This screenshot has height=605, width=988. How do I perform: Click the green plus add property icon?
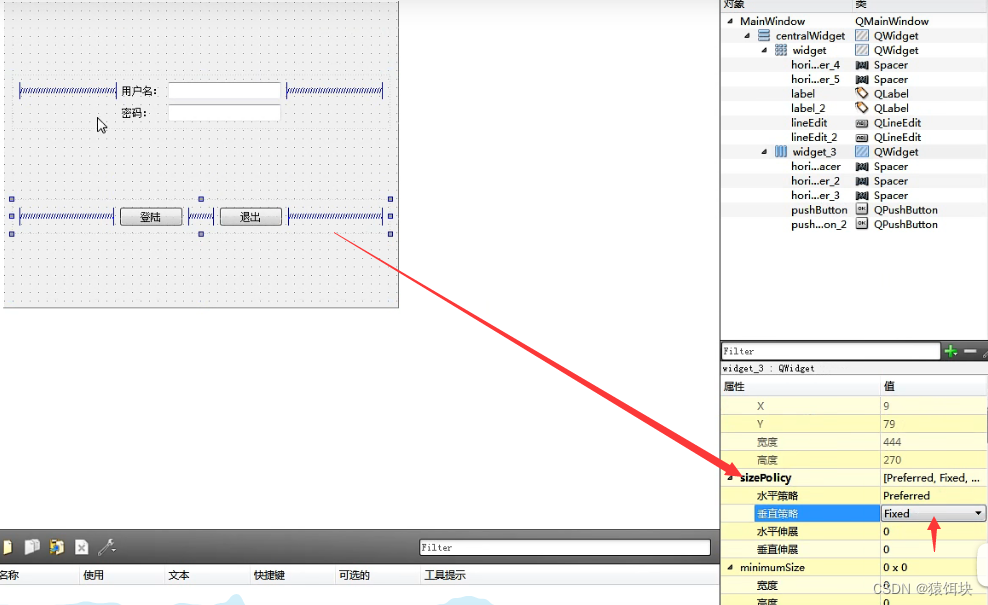[951, 351]
